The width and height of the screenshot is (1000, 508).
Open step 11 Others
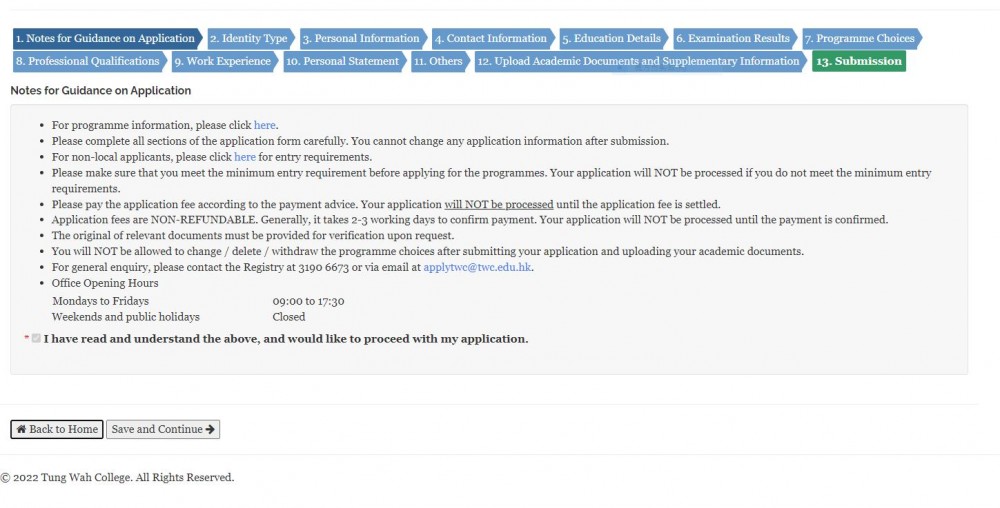(440, 61)
